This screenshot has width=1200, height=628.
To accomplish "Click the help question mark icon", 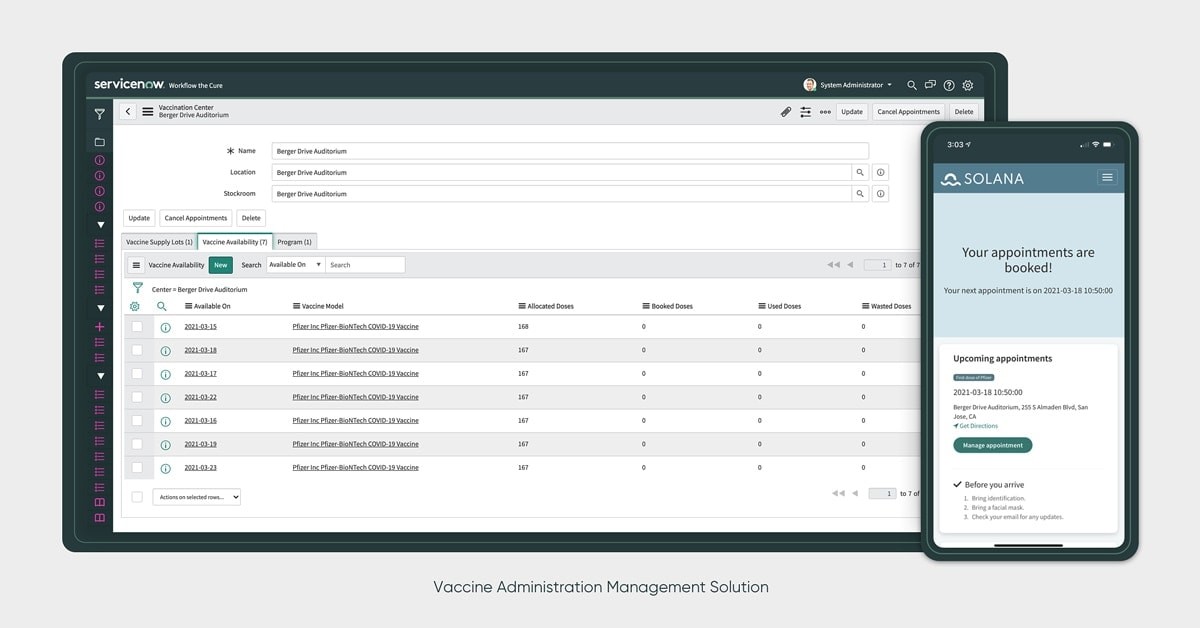I will [x=949, y=86].
